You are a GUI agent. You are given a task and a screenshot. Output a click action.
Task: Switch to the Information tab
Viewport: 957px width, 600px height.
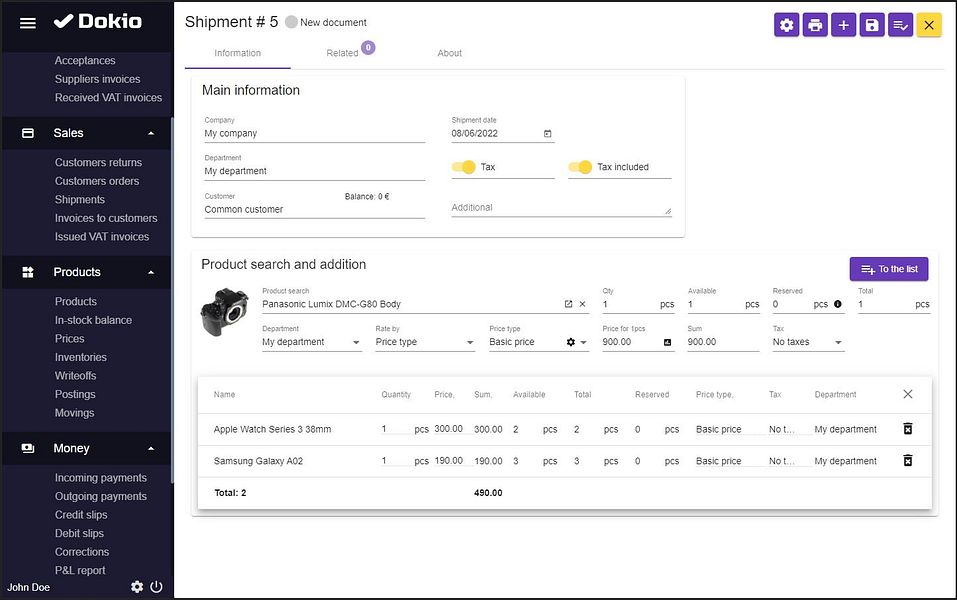[x=237, y=53]
